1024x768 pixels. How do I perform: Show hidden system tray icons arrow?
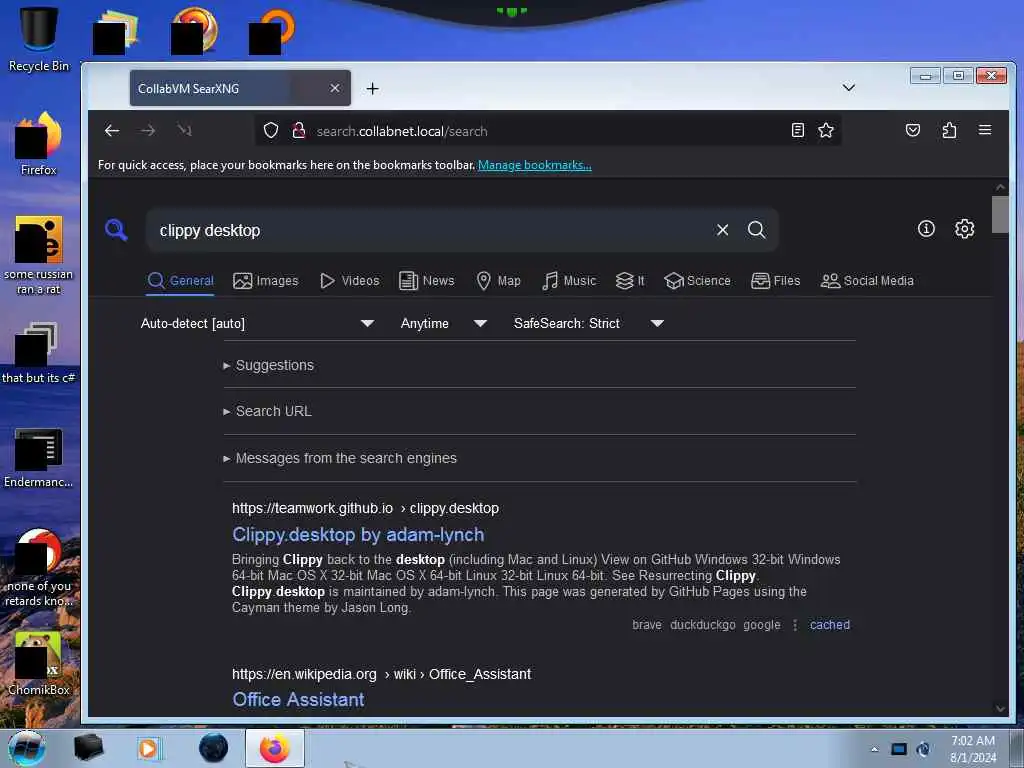(874, 749)
